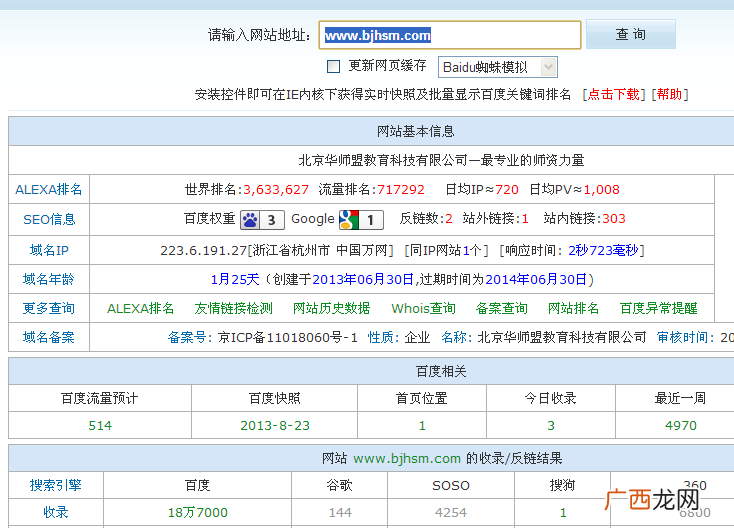Click the 百度快照 column header
734x528 pixels.
click(x=274, y=398)
